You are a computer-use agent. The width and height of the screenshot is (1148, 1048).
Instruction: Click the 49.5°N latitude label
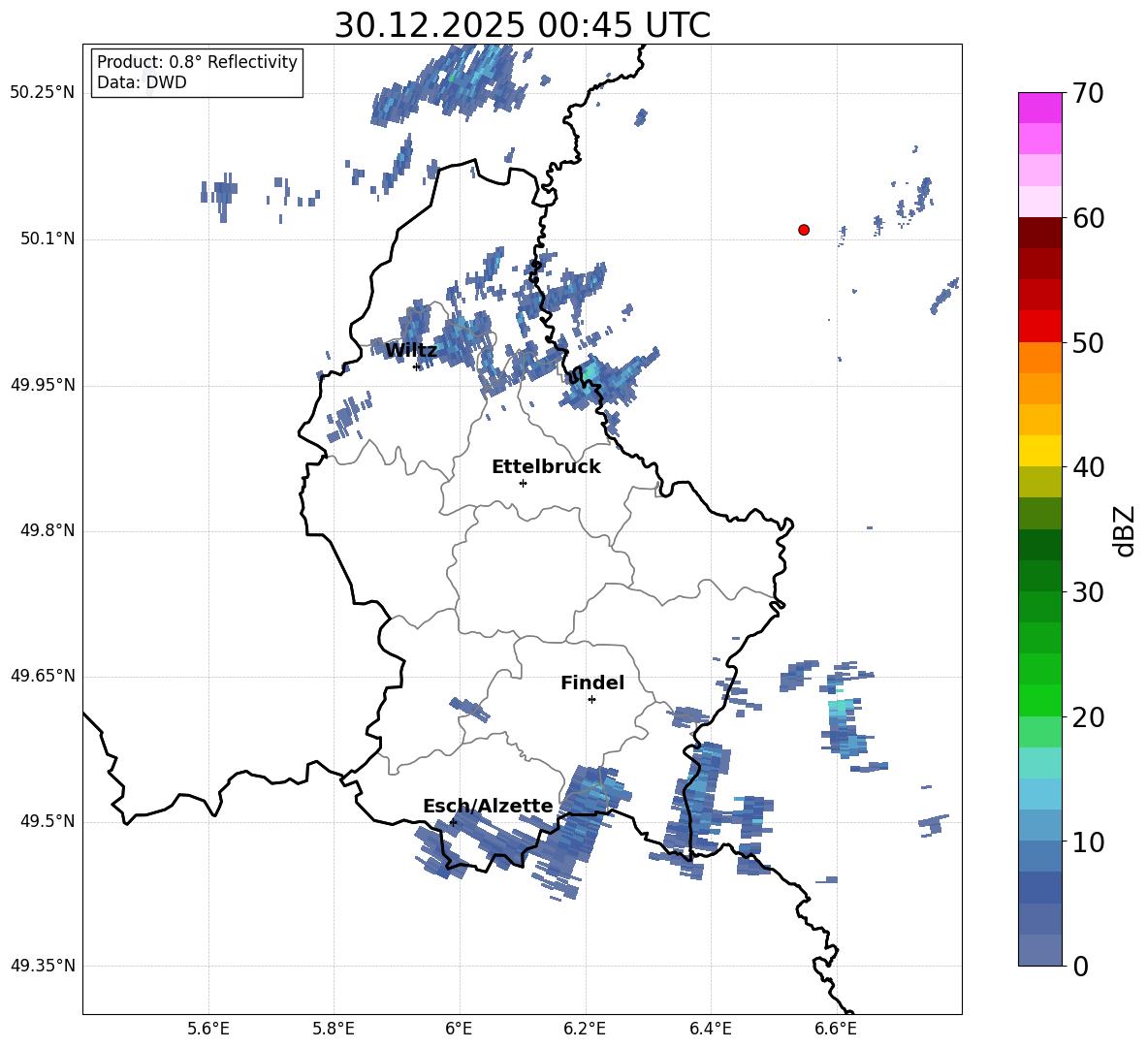click(48, 821)
